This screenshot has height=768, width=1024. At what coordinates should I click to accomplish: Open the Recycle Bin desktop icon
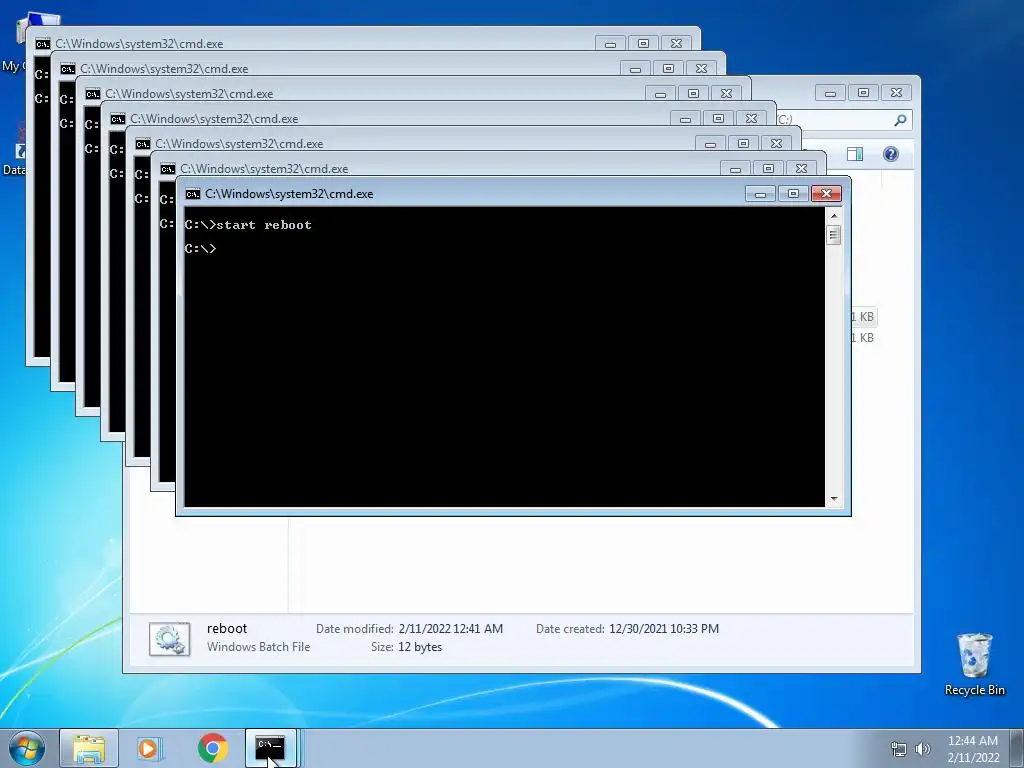[974, 664]
